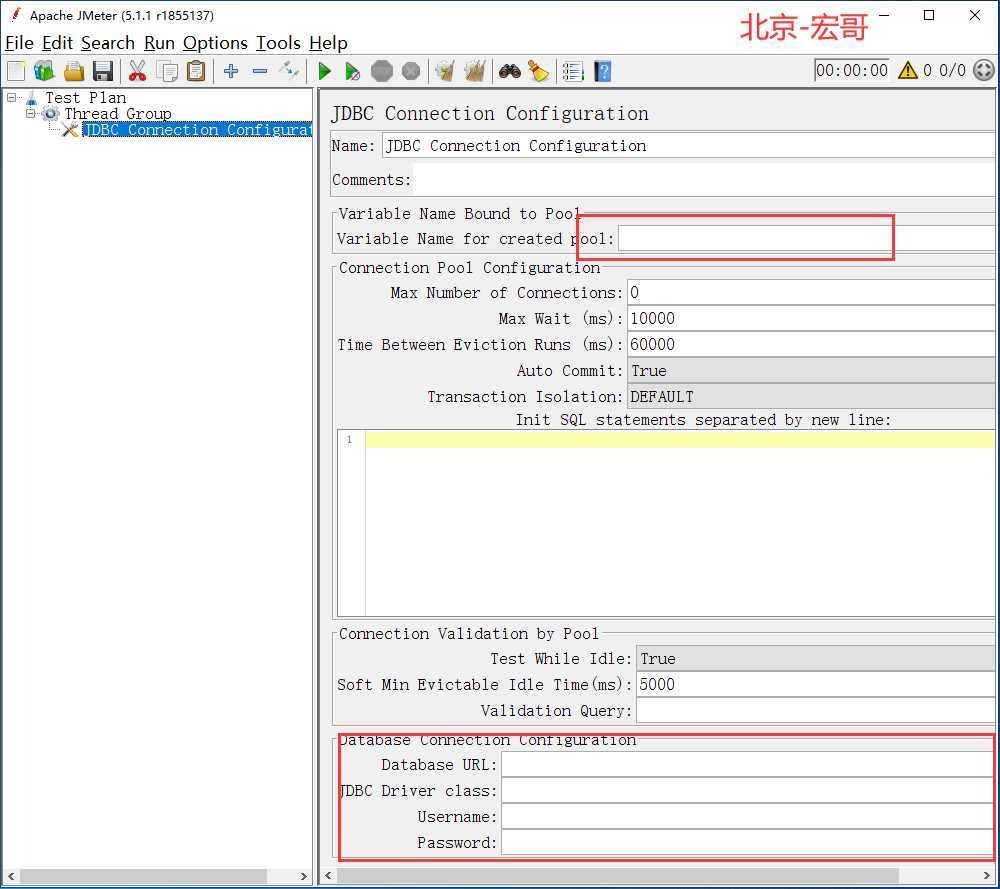Click the Variable Name for created pool field

click(806, 239)
